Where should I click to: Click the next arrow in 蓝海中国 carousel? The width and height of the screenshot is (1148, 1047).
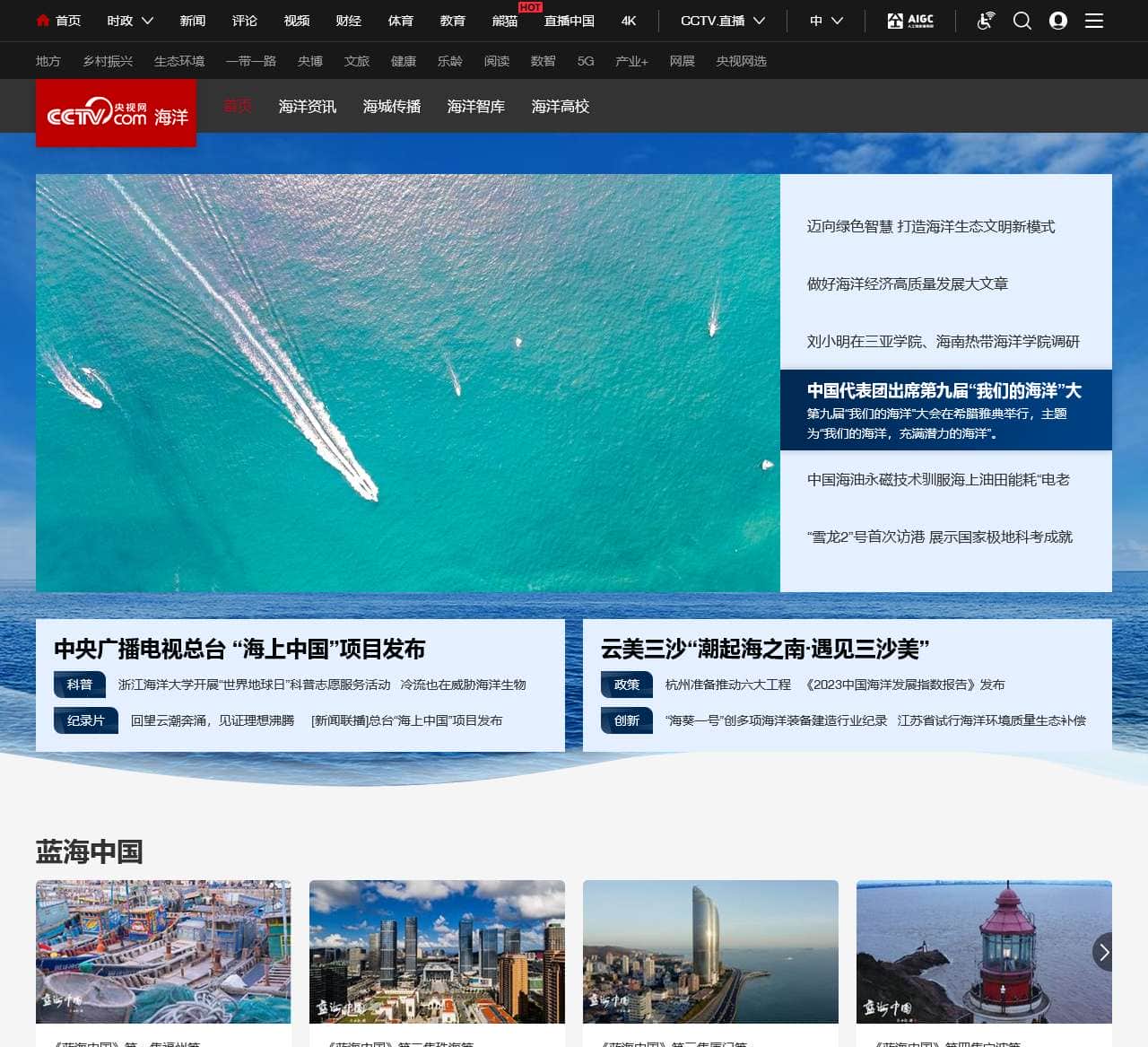[x=1104, y=952]
